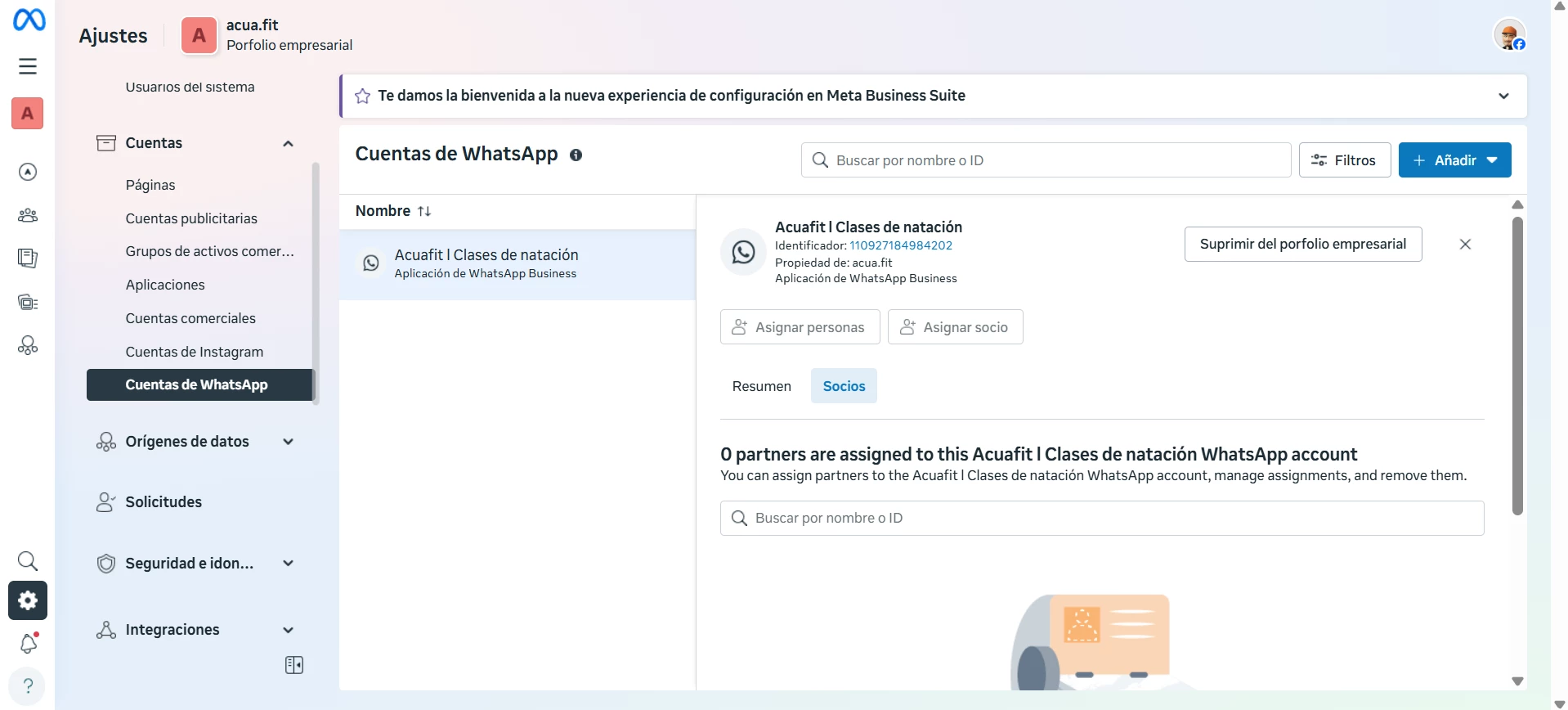Expand the Seguridad e idoneidad section
Viewport: 1568px width, 710px height.
coord(288,564)
